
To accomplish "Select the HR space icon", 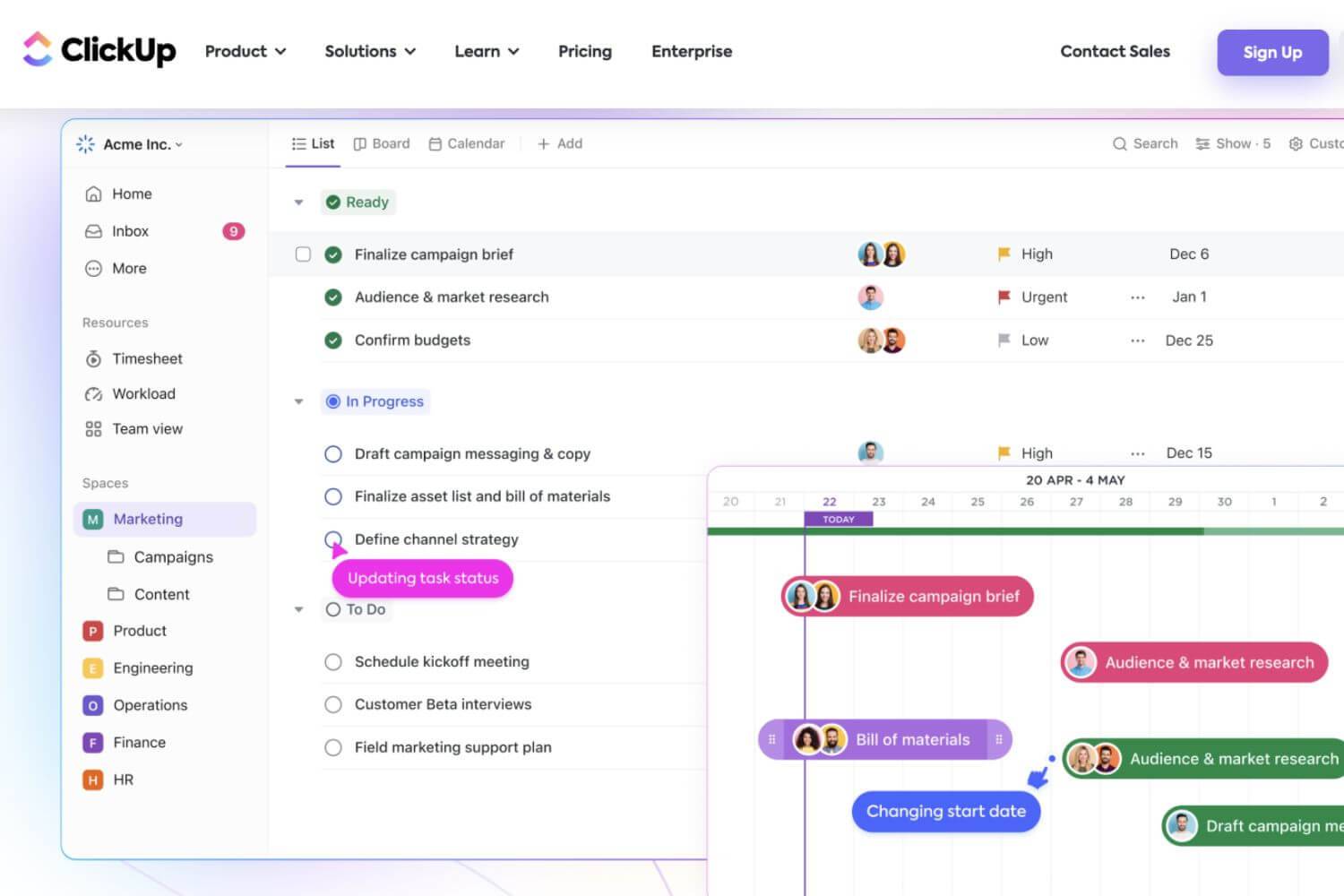I will click(x=92, y=780).
